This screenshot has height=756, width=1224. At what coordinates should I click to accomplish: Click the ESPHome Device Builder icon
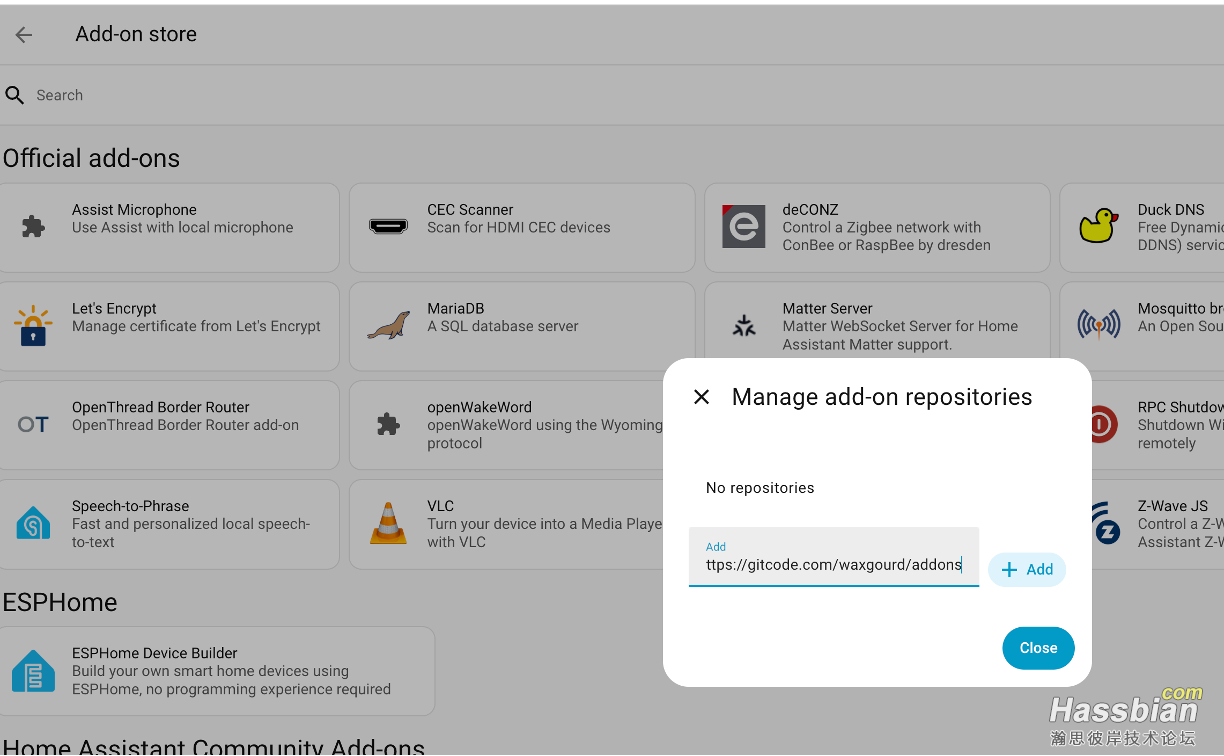tap(33, 671)
